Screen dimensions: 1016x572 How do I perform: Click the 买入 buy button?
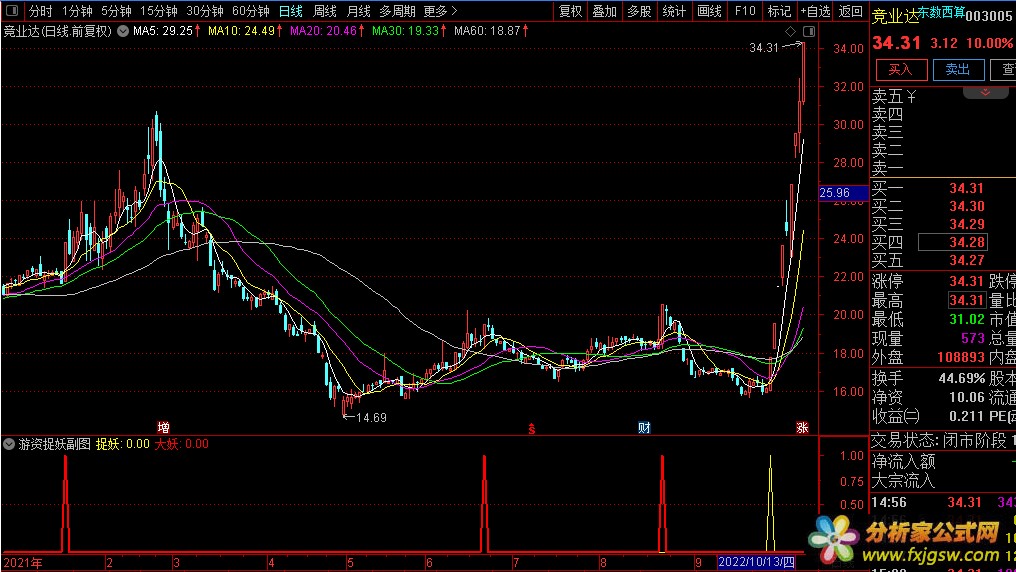coord(901,69)
